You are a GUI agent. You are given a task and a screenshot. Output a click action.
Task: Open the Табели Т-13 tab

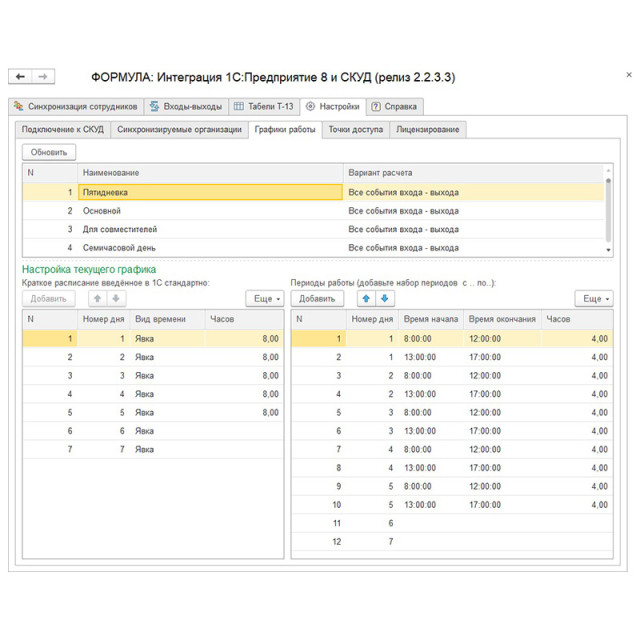coord(265,106)
